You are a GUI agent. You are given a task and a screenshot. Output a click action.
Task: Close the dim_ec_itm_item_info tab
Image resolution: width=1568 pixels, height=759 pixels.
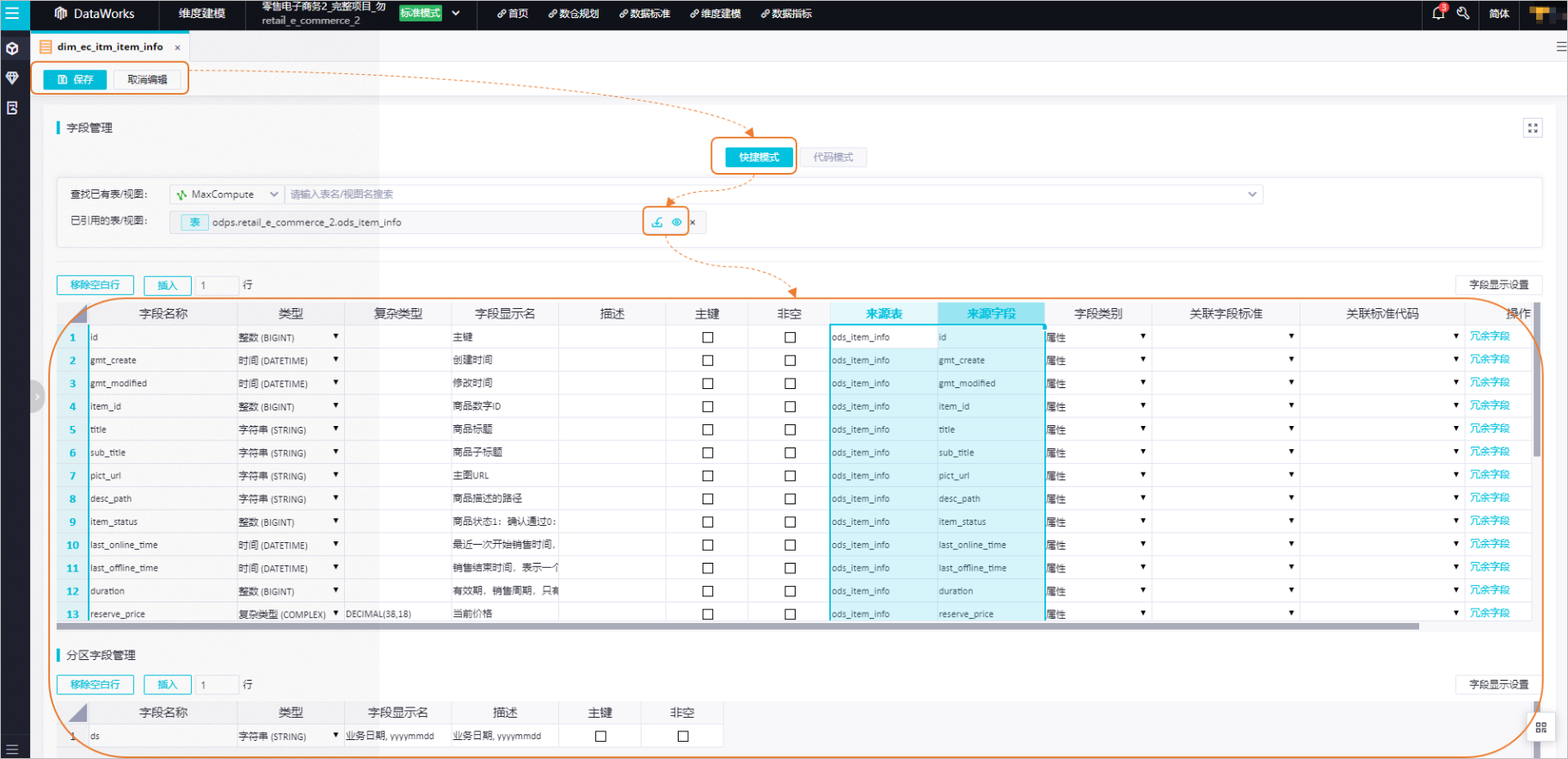(177, 47)
